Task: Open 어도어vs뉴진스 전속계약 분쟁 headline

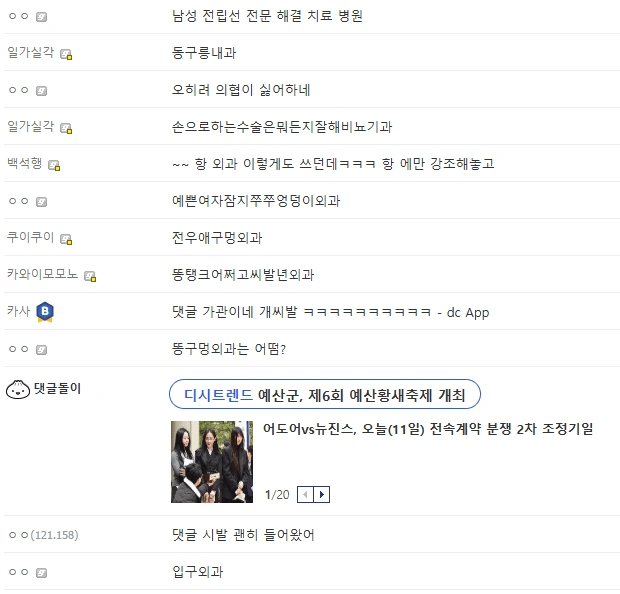Action: [x=428, y=429]
